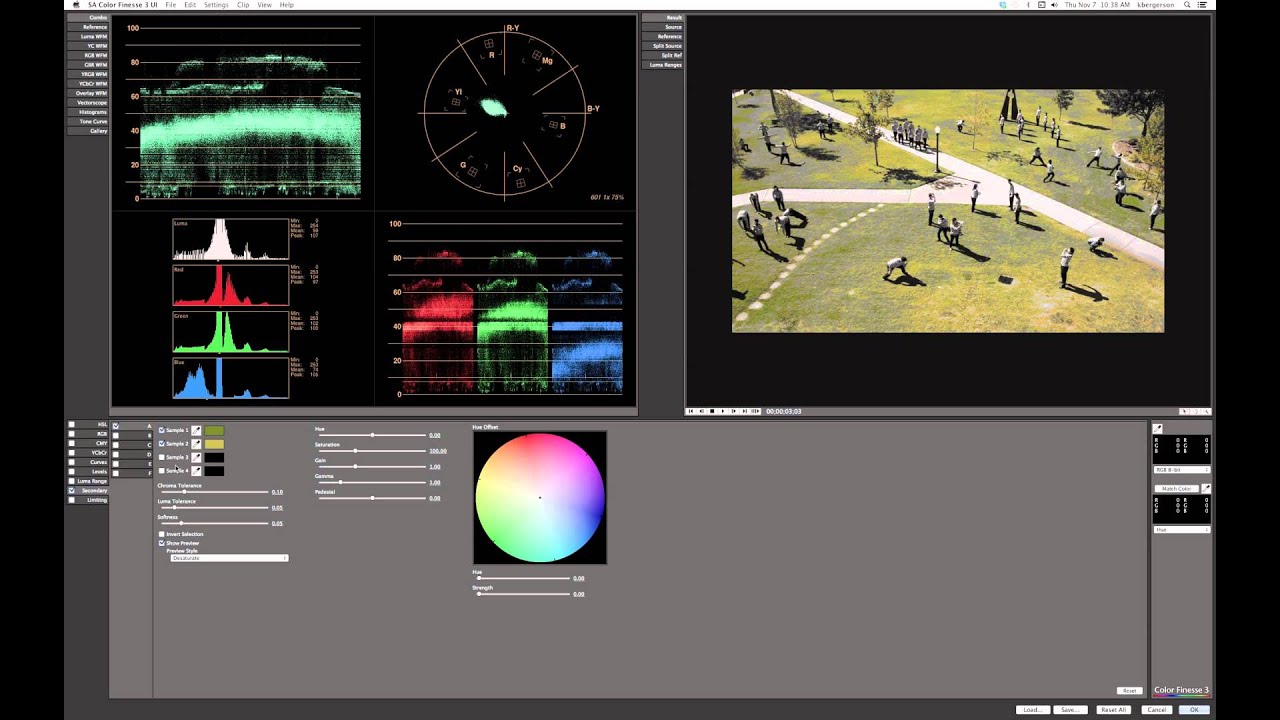
Task: Show Split Source in viewer
Action: click(662, 46)
